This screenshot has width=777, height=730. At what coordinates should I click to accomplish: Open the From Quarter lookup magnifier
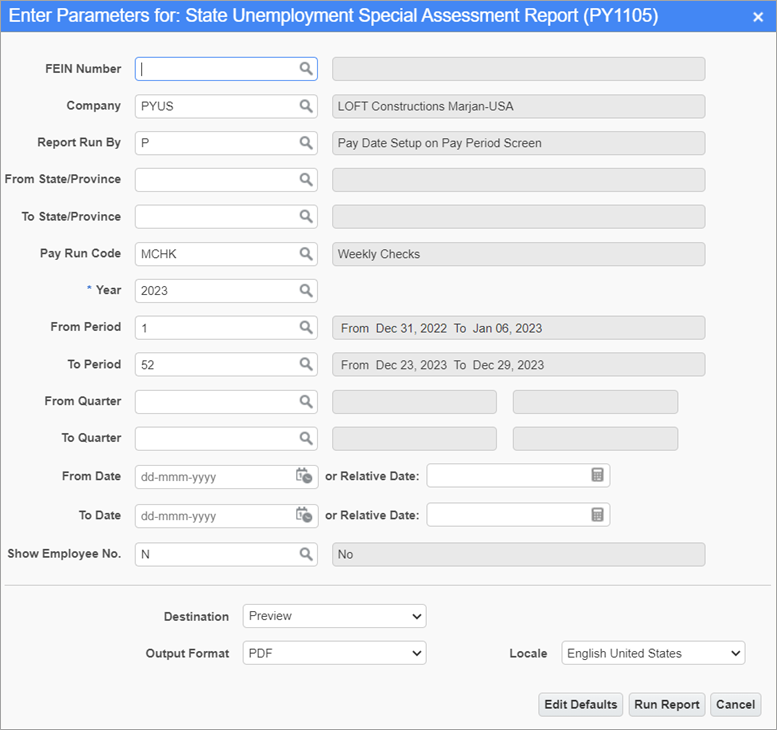click(x=306, y=401)
